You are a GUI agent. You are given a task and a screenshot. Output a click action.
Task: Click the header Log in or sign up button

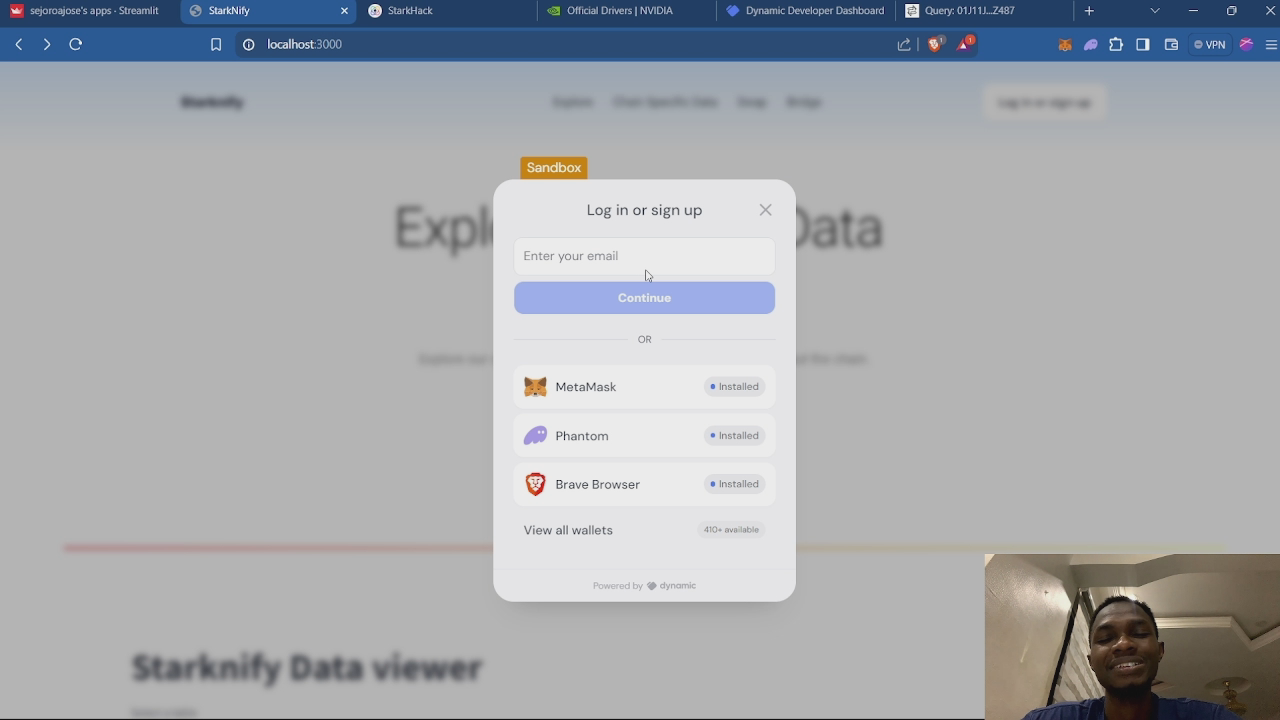[1044, 102]
